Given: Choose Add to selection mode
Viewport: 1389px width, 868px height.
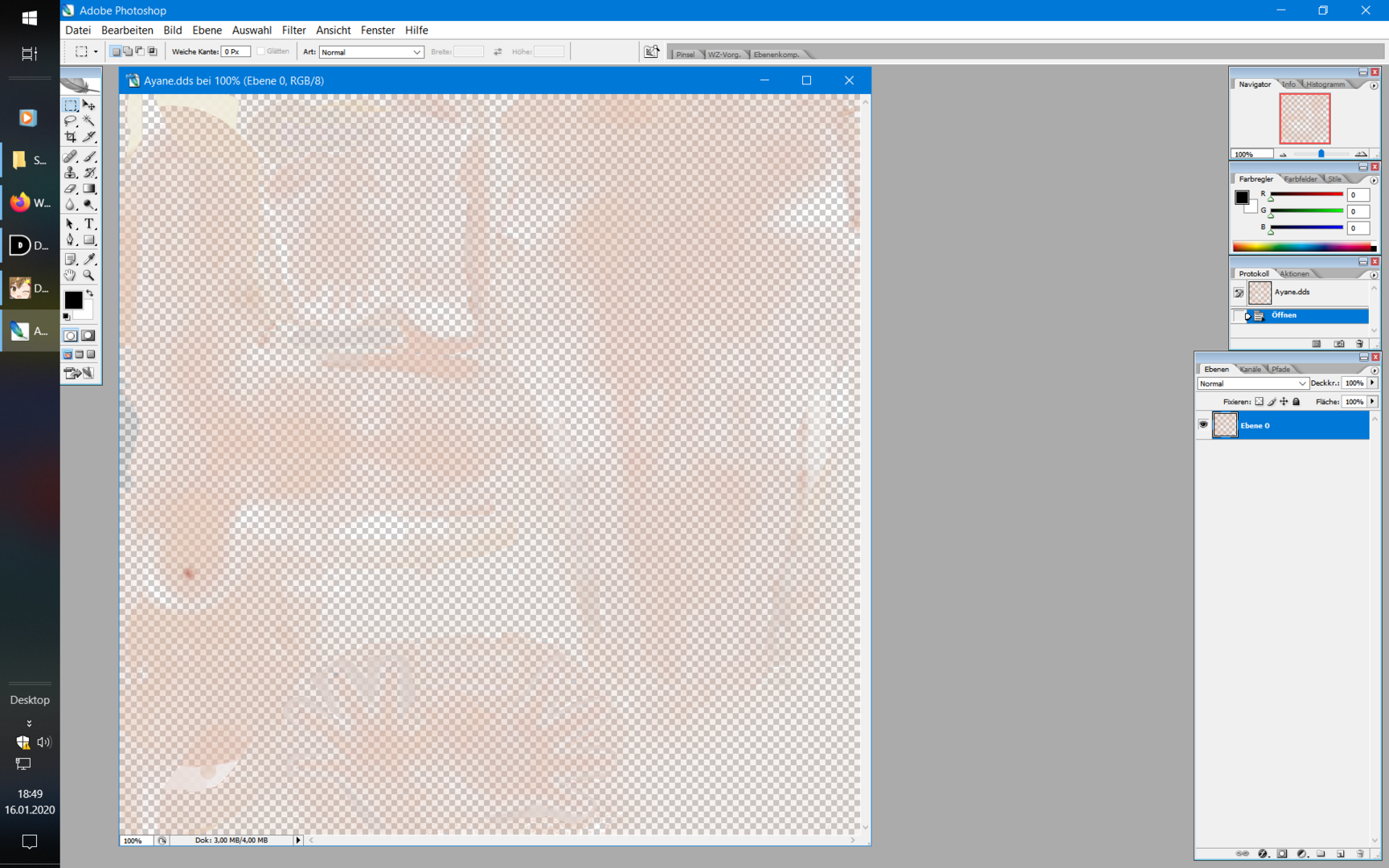Looking at the screenshot, I should [128, 51].
